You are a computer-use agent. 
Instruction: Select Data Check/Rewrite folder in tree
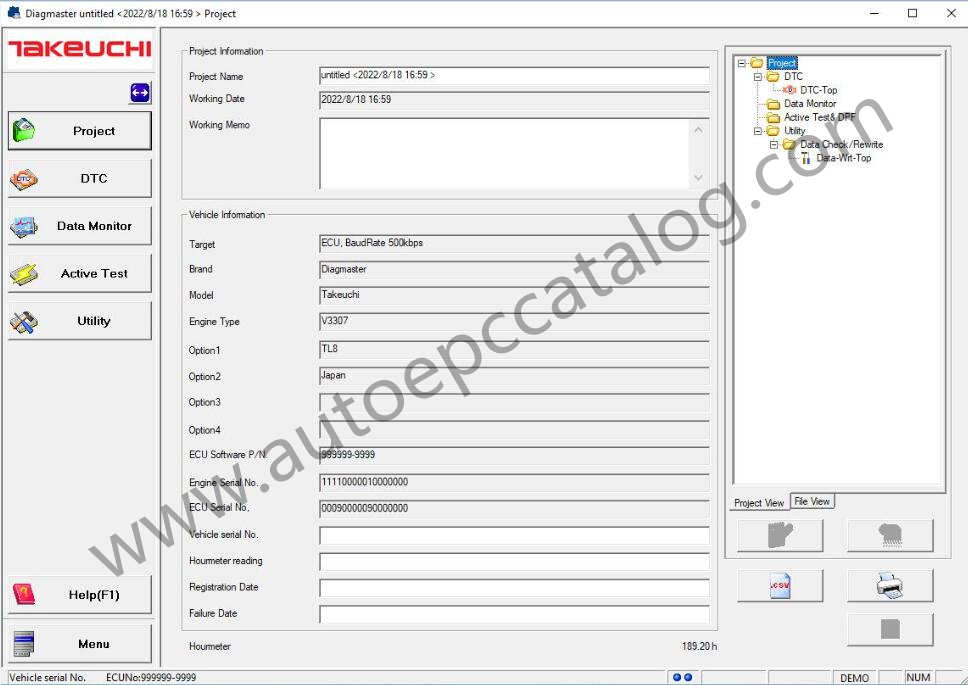tap(841, 144)
